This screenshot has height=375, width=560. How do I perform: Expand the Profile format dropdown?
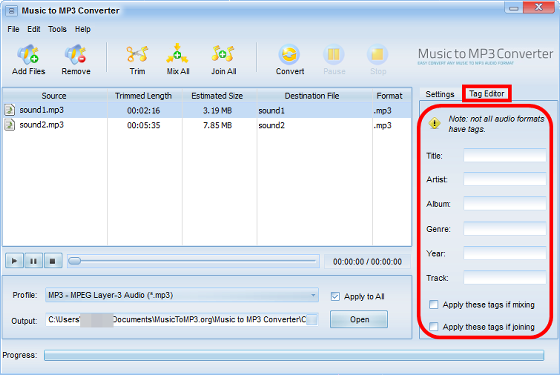tap(313, 295)
